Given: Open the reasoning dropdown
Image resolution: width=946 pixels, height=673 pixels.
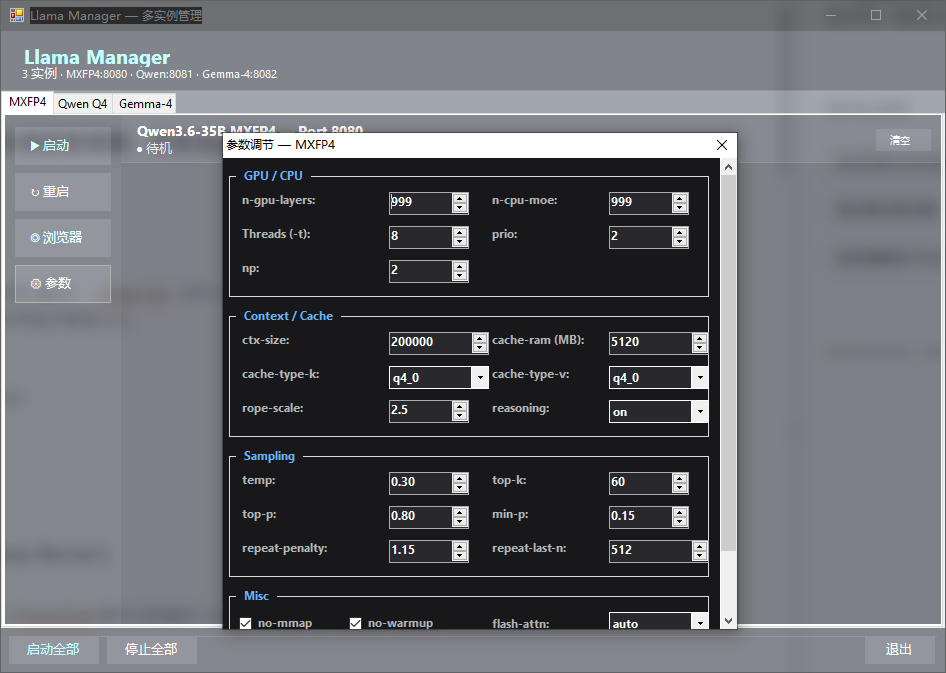Looking at the screenshot, I should click(700, 411).
